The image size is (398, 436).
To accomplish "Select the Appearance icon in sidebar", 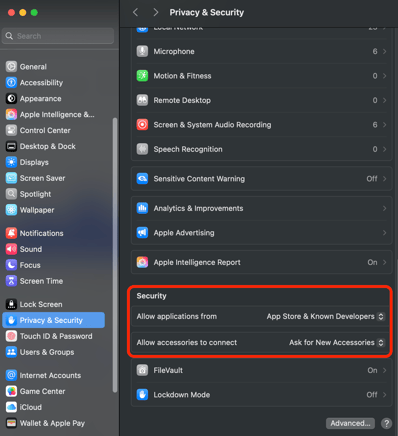I will [11, 99].
